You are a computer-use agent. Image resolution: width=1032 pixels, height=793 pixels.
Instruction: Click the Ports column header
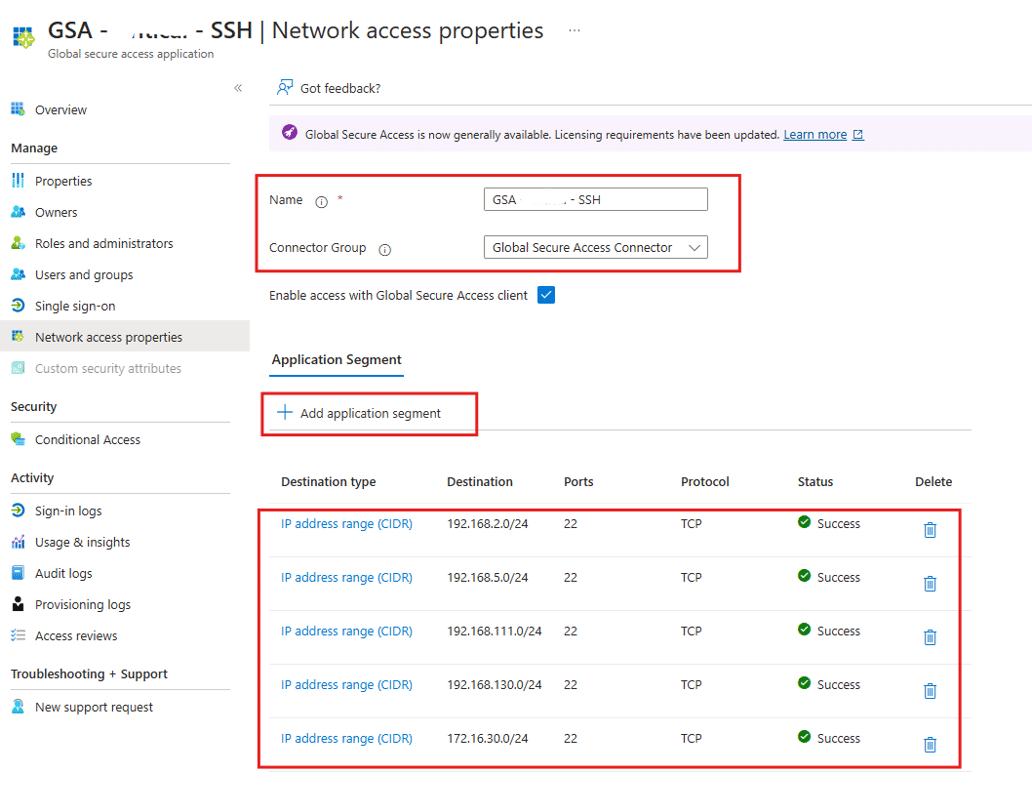pyautogui.click(x=579, y=482)
